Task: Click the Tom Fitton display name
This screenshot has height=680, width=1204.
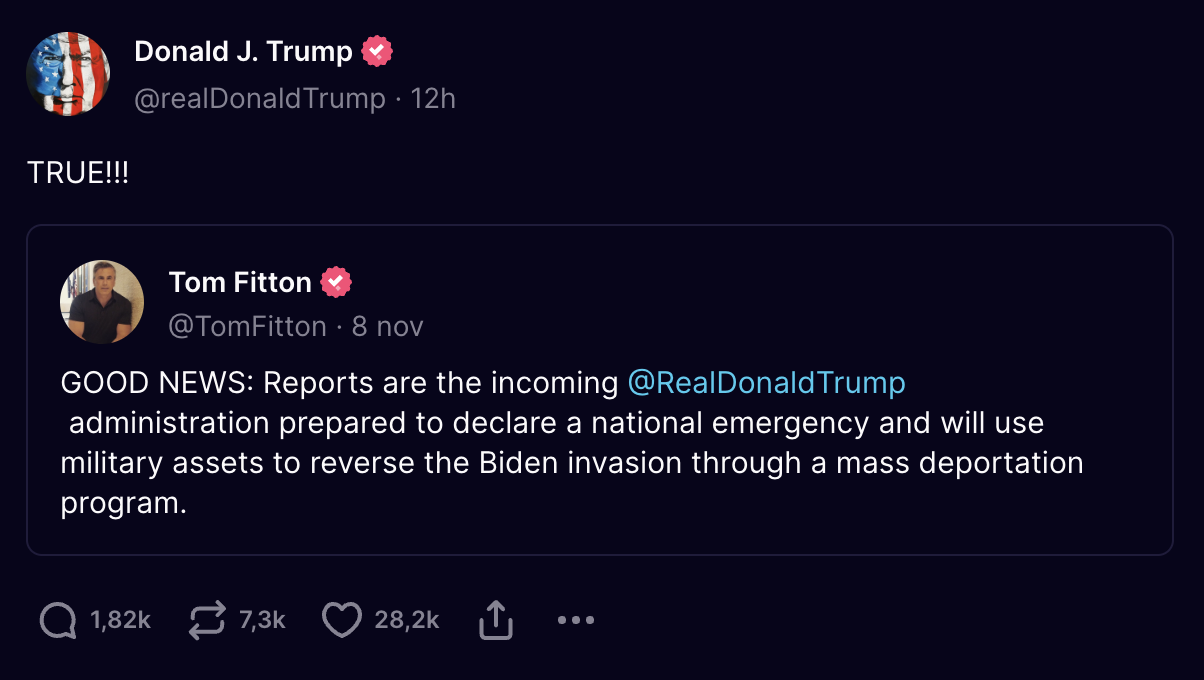Action: [x=240, y=283]
